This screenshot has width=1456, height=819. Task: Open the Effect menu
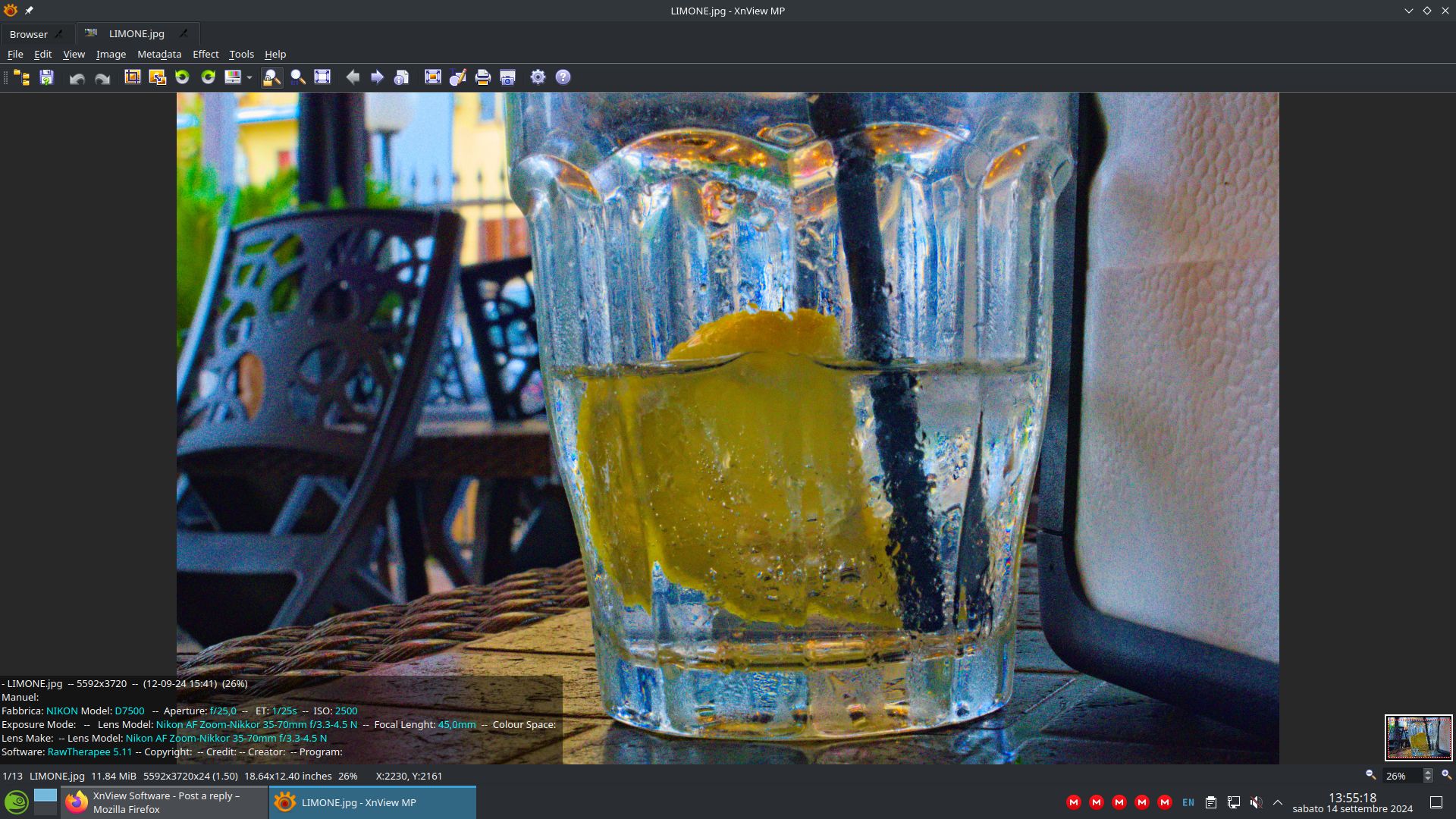point(205,54)
